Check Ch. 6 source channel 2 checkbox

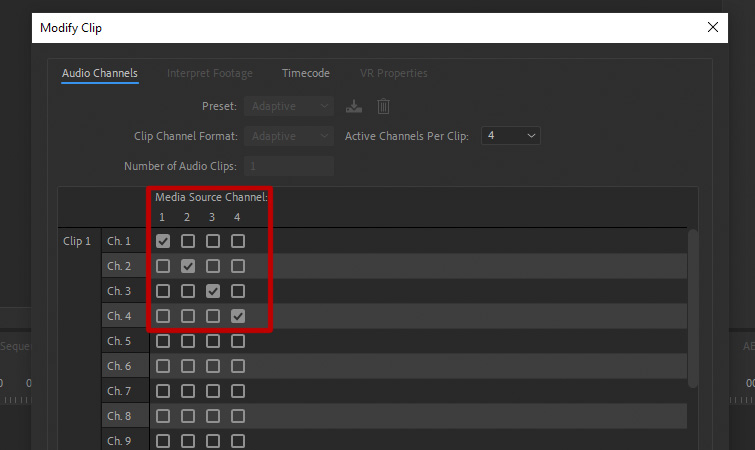pyautogui.click(x=188, y=366)
